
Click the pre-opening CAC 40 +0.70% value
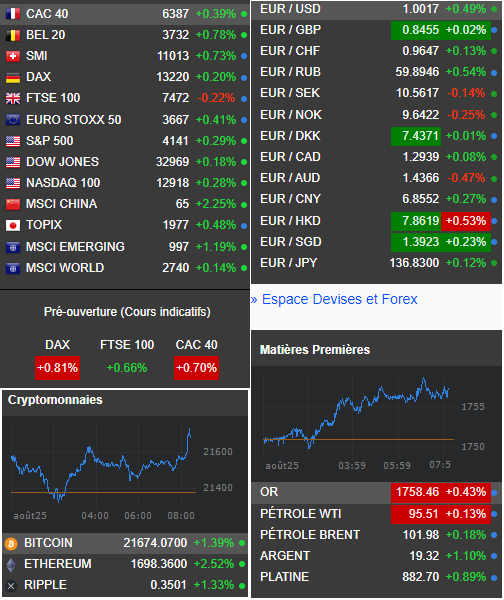[196, 368]
